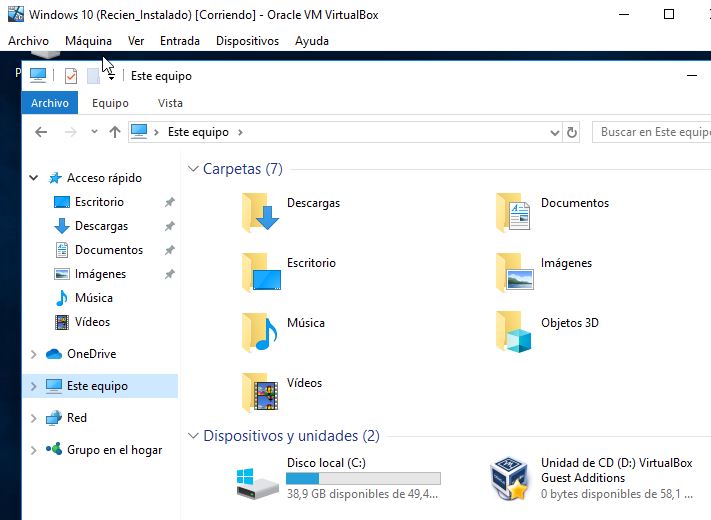Viewport: 711px width, 520px height.
Task: Open the Música folder icon
Action: pyautogui.click(x=261, y=331)
